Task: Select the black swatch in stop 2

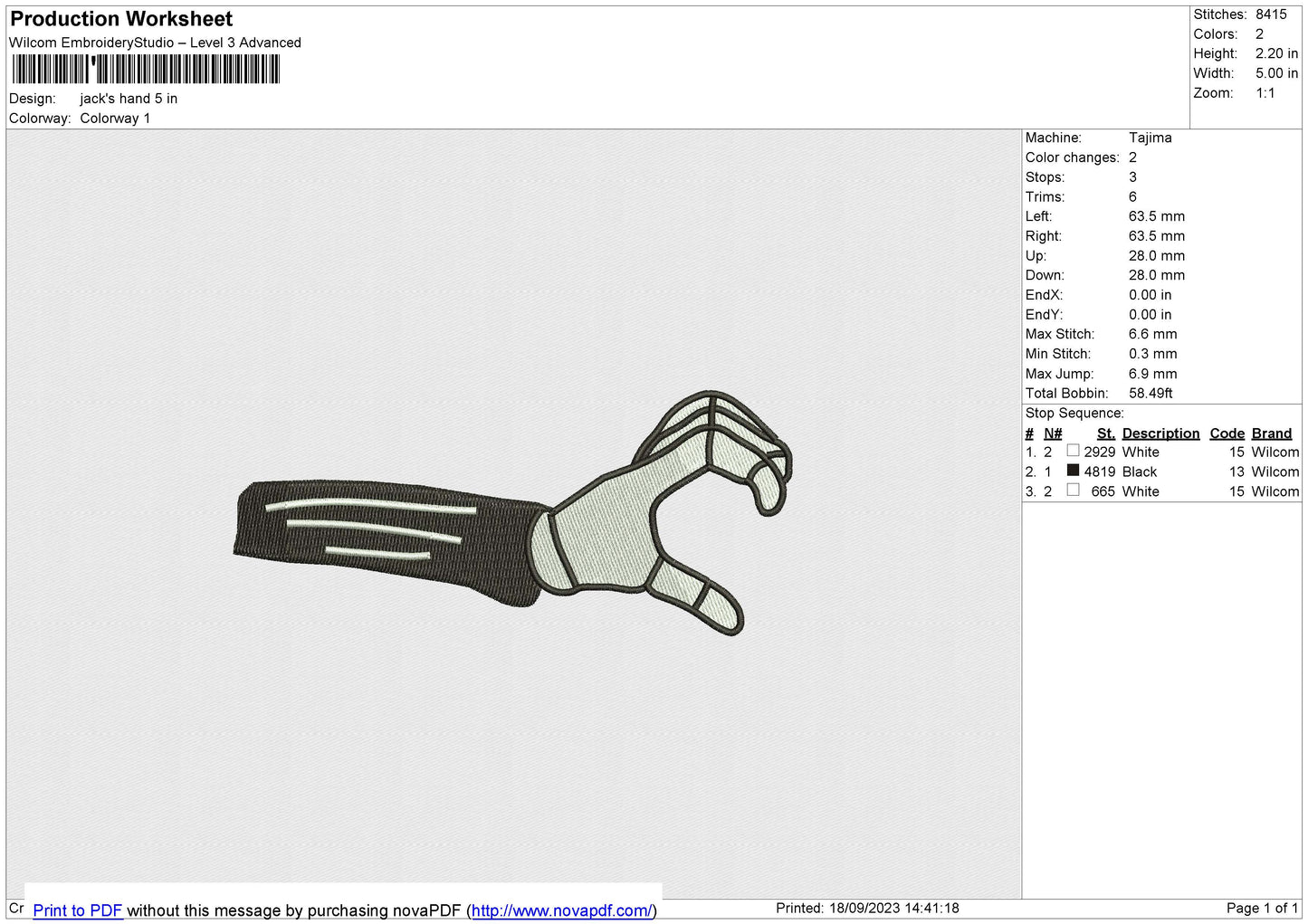Action: tap(1073, 471)
